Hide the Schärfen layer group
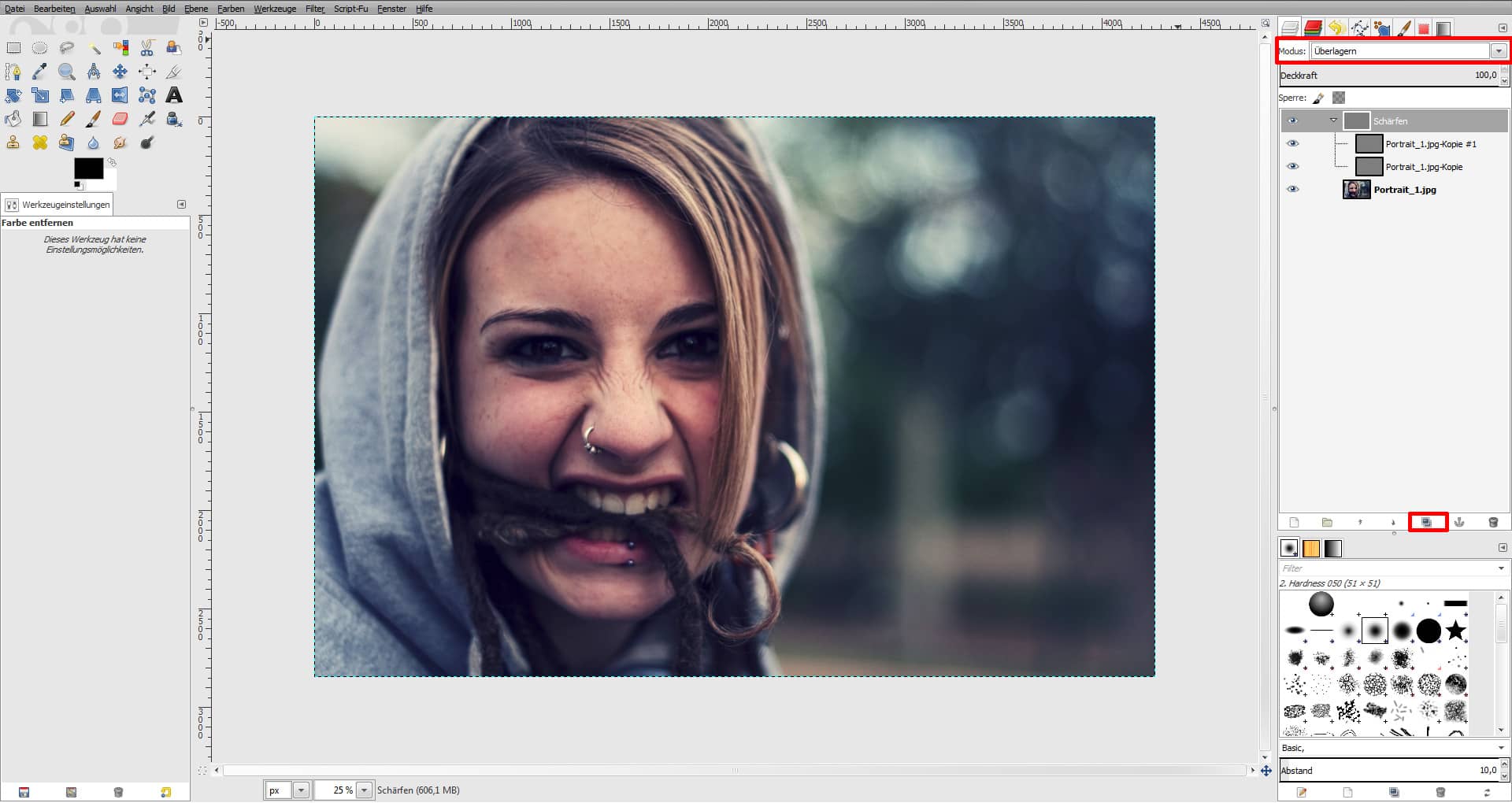The height and width of the screenshot is (803, 1512). pos(1292,121)
